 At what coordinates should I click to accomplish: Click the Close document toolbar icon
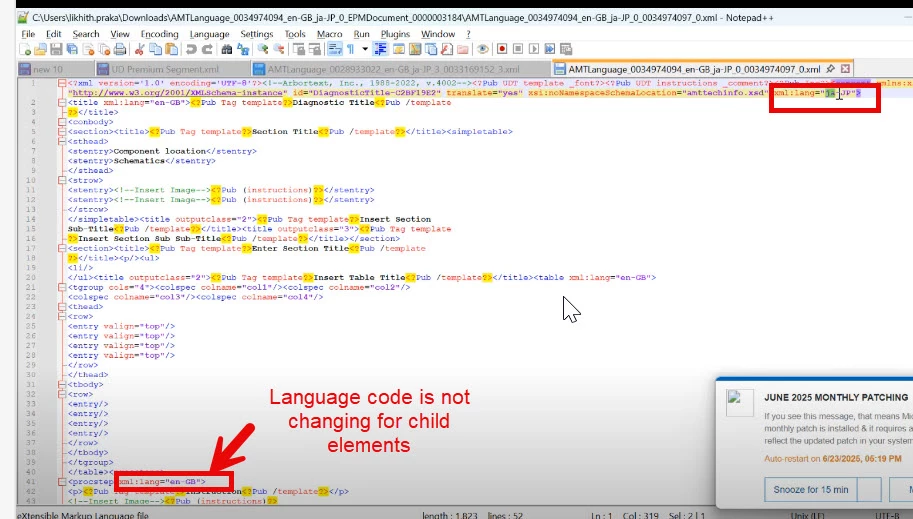click(x=89, y=49)
